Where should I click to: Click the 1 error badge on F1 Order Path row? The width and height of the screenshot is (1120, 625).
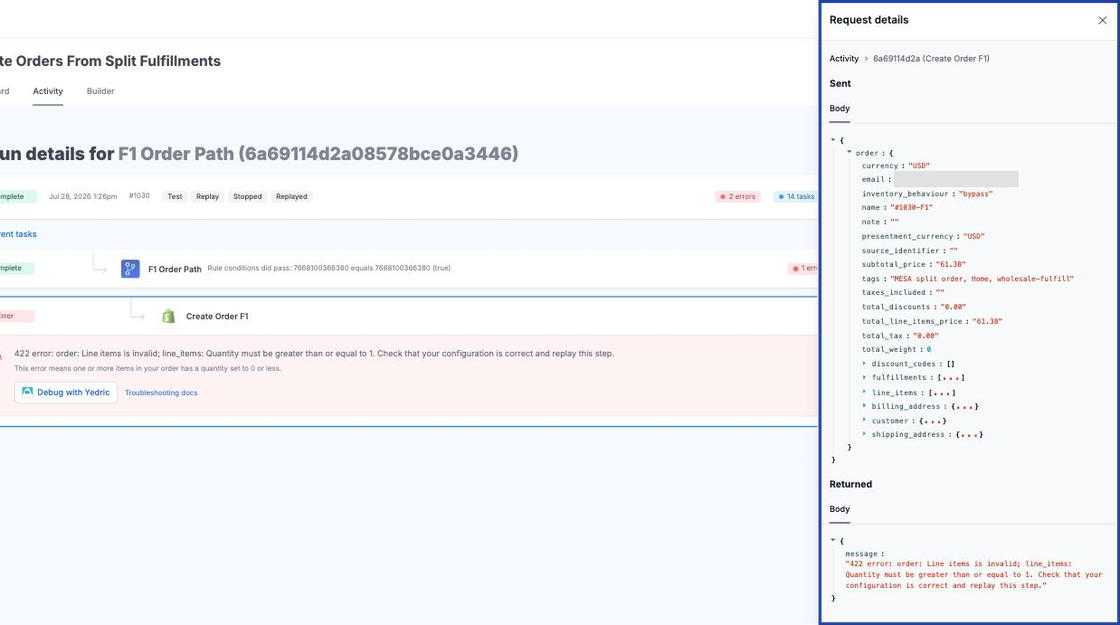tap(803, 269)
